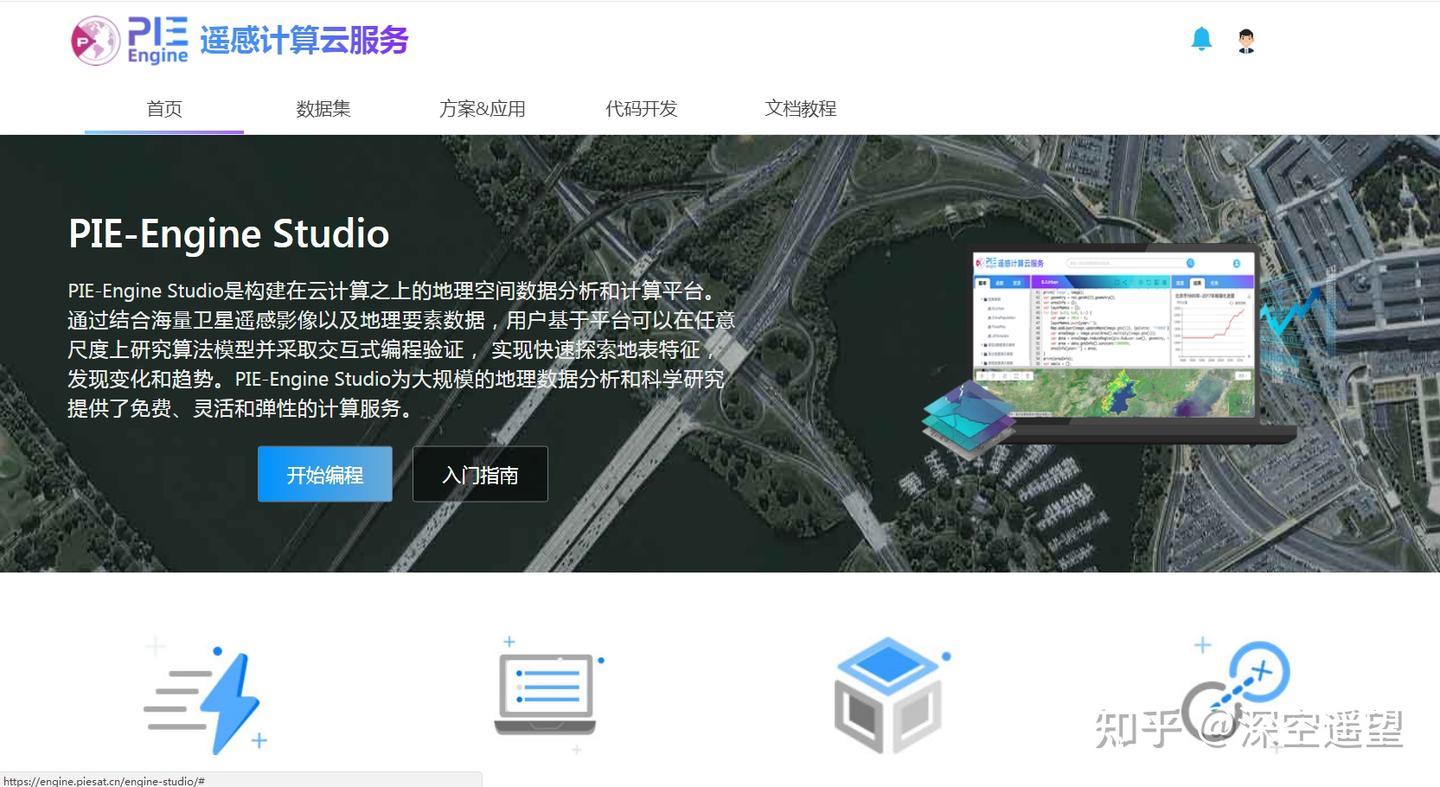
Task: Click the 开始编程 button
Action: click(324, 474)
